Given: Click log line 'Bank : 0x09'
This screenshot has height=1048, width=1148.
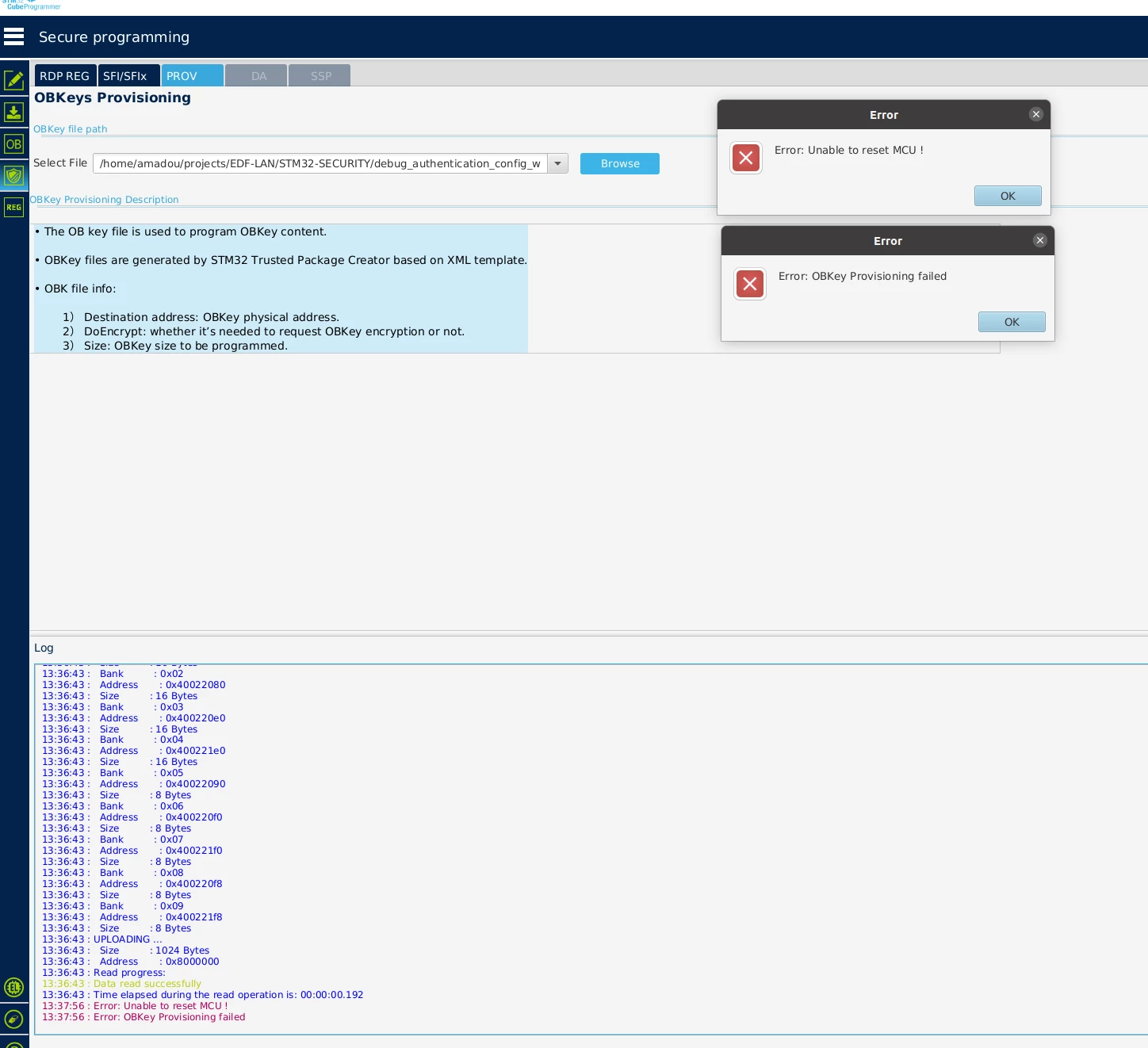Looking at the screenshot, I should coord(113,906).
